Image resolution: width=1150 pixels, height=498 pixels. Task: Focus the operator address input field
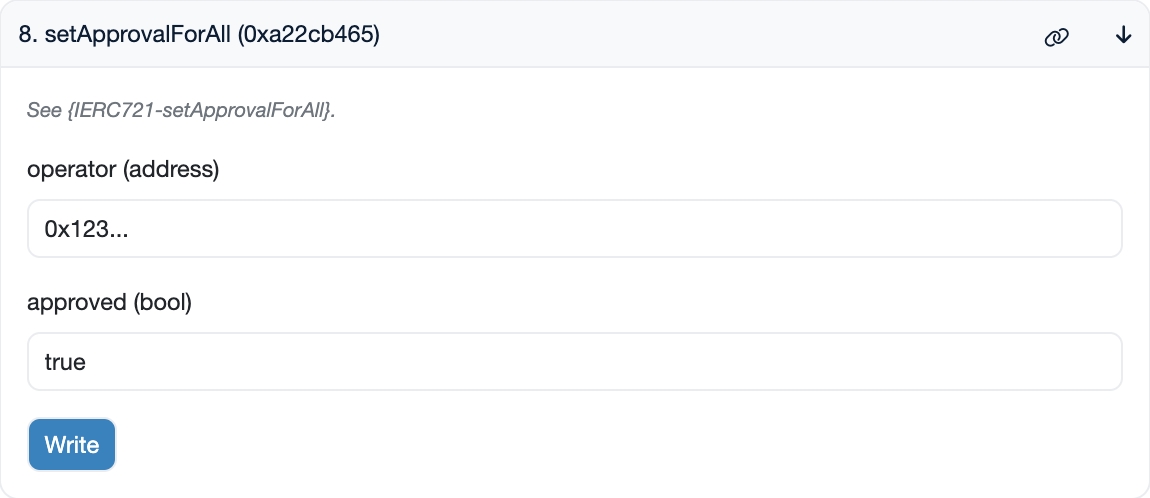click(574, 228)
